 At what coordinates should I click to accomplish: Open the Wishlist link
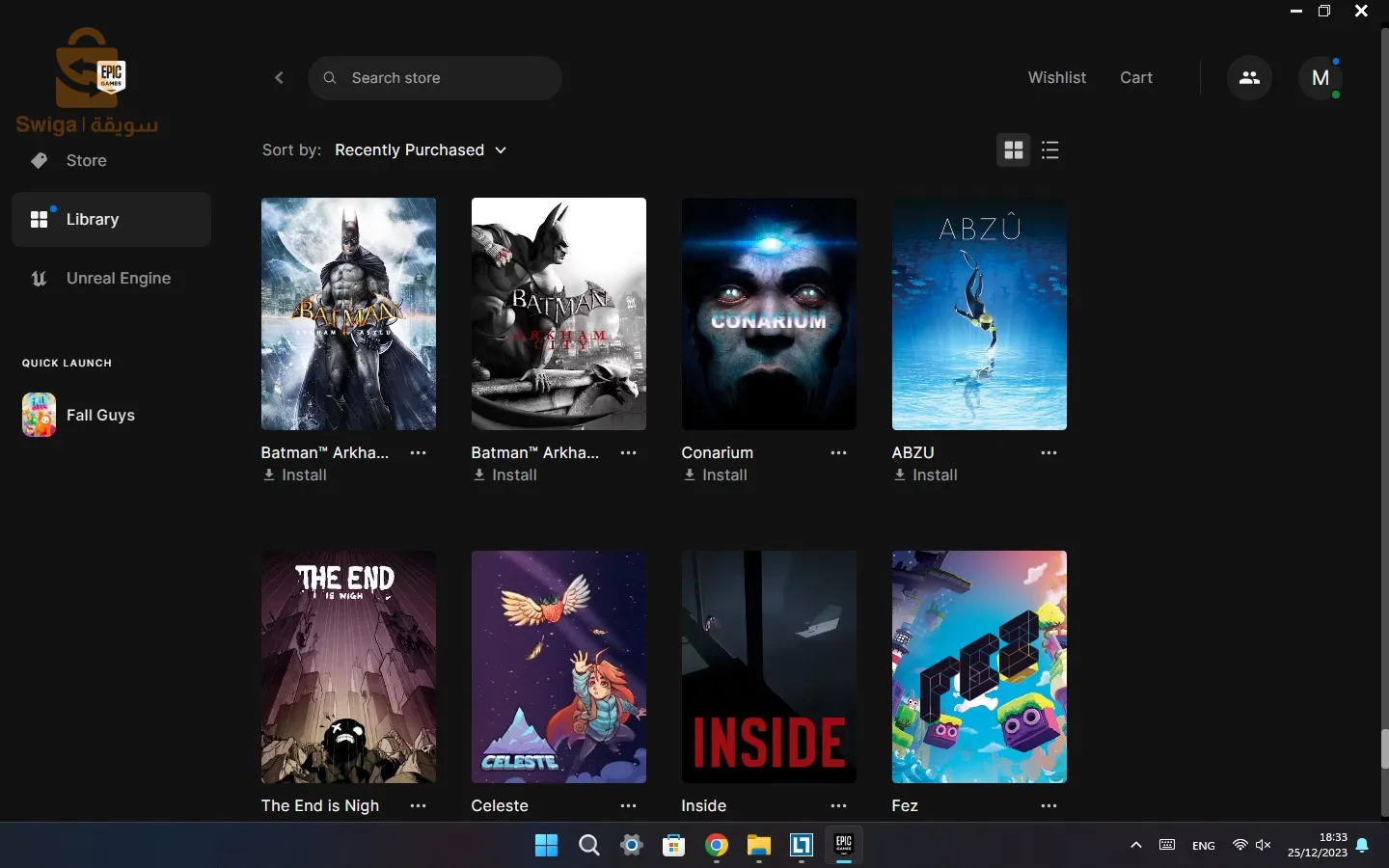[x=1056, y=78]
